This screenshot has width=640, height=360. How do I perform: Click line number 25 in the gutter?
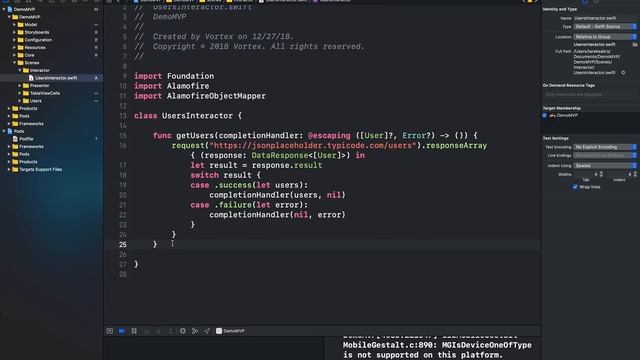tap(123, 244)
